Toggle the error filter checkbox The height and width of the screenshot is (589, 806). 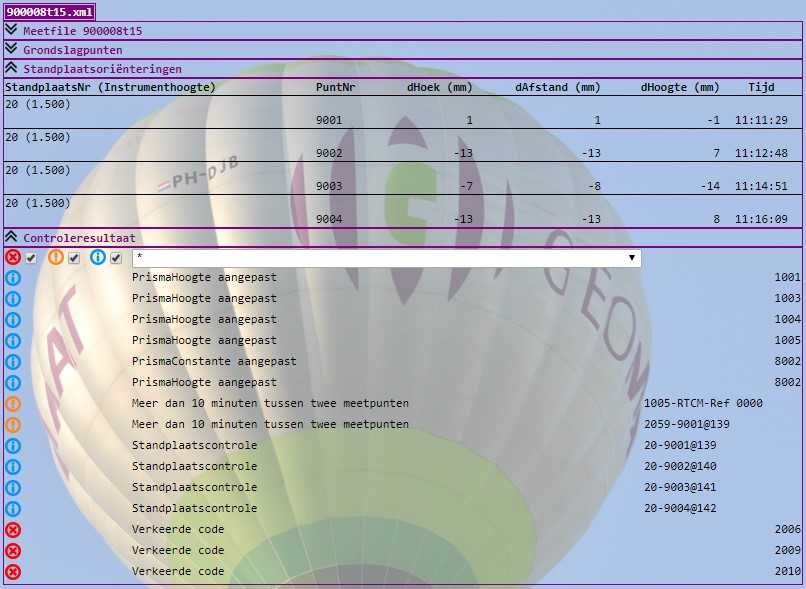31,258
